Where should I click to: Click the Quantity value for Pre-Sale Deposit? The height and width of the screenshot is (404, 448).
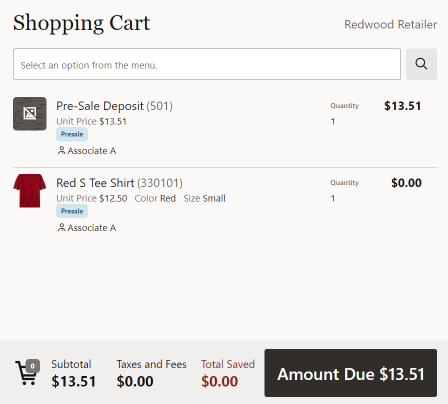coord(333,121)
